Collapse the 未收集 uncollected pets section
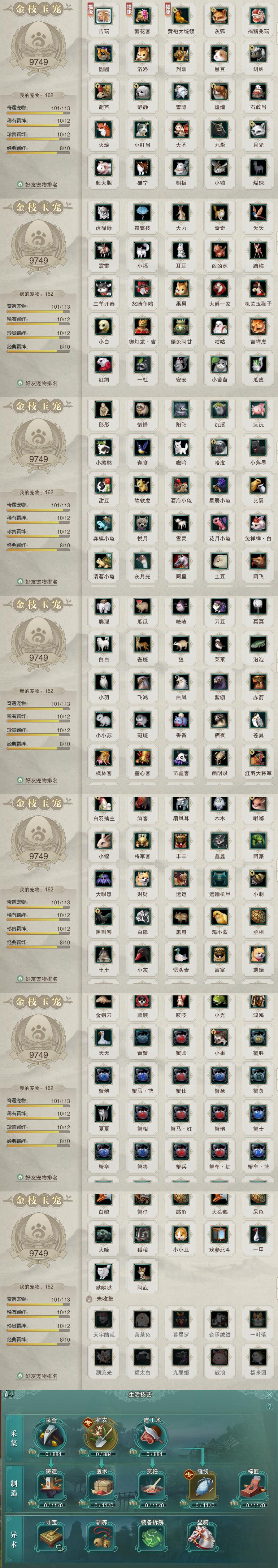The height and width of the screenshot is (1568, 278). [100, 1299]
